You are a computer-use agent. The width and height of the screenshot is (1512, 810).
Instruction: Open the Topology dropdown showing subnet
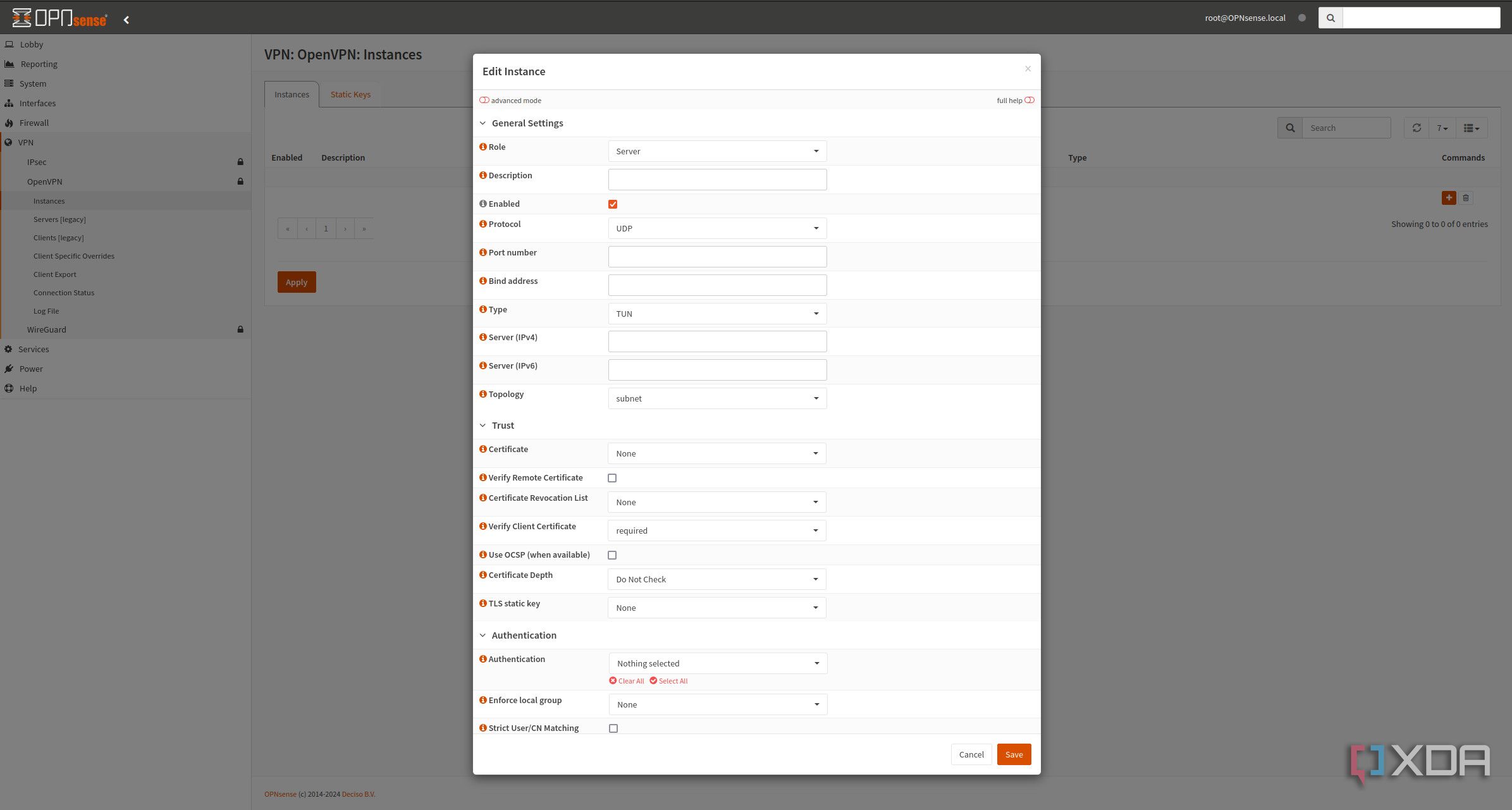click(x=717, y=398)
